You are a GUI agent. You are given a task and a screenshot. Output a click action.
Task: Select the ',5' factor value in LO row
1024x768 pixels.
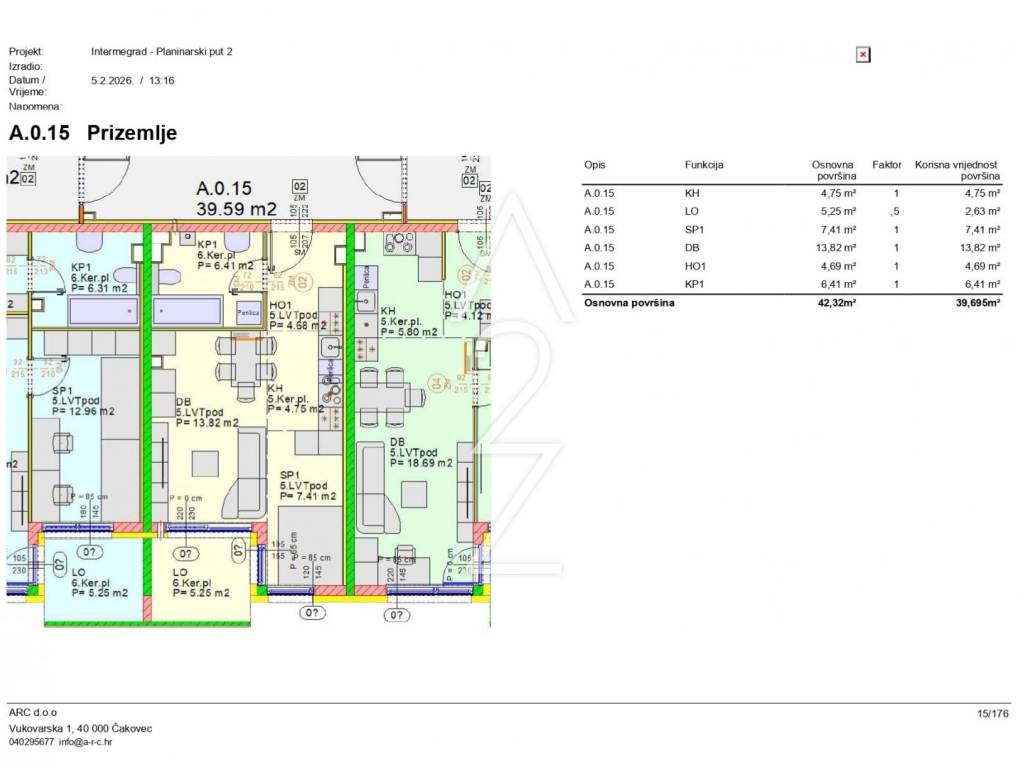click(x=895, y=211)
